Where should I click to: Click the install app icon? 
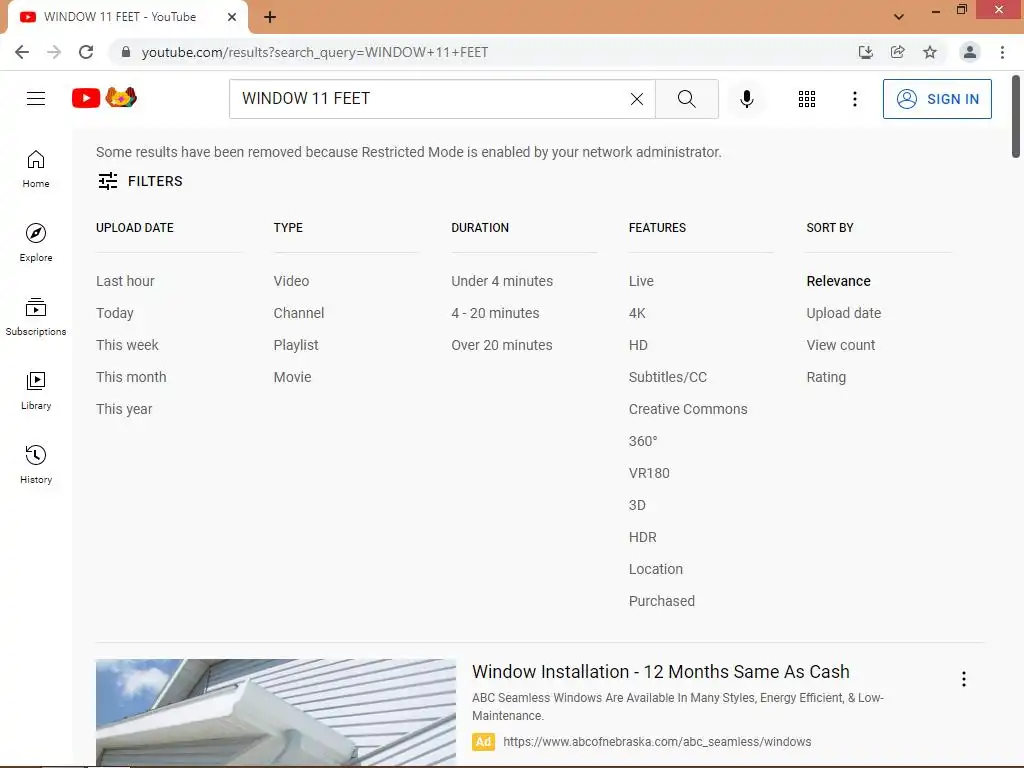coord(865,52)
